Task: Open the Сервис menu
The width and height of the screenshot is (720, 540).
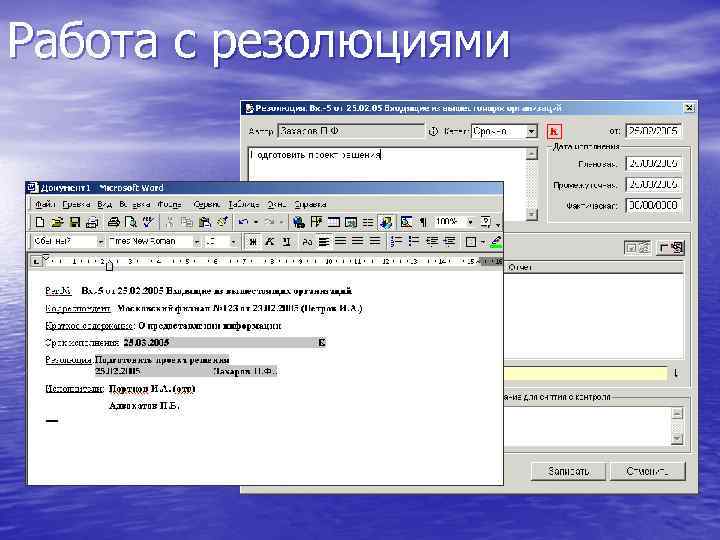Action: pos(207,204)
